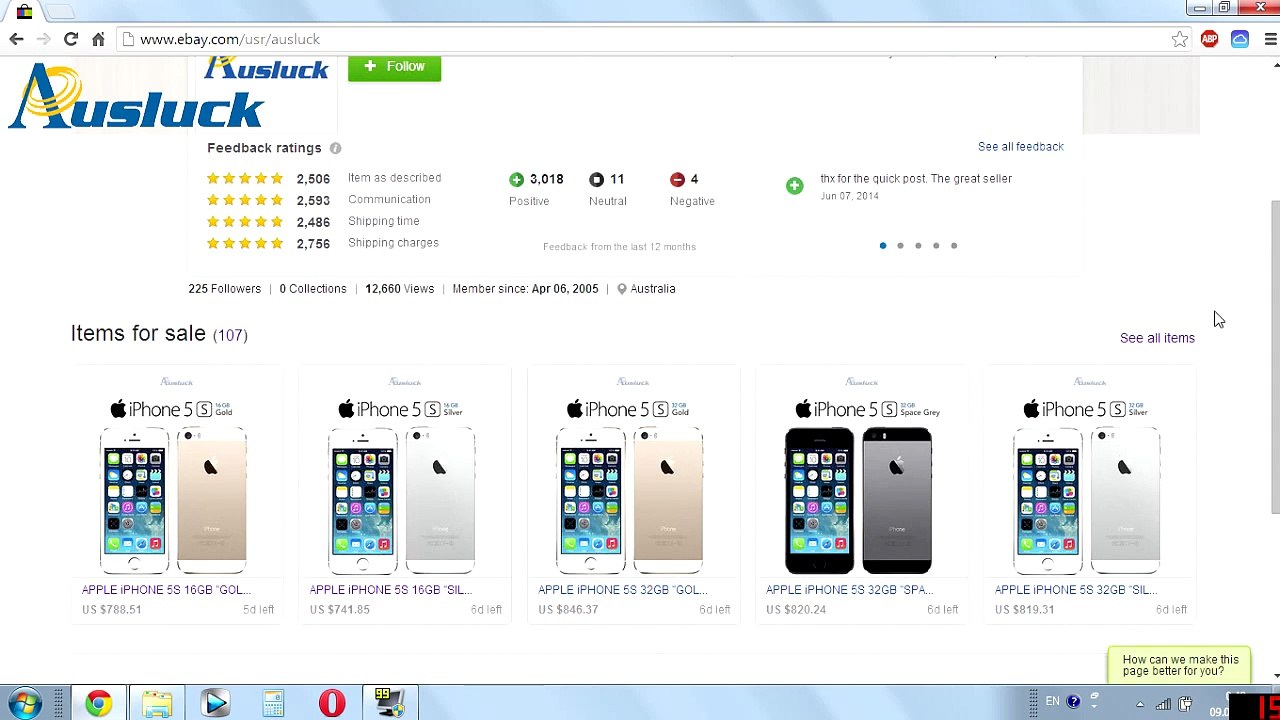The image size is (1280, 720).
Task: Open the Chrome menu button
Action: tap(1270, 39)
